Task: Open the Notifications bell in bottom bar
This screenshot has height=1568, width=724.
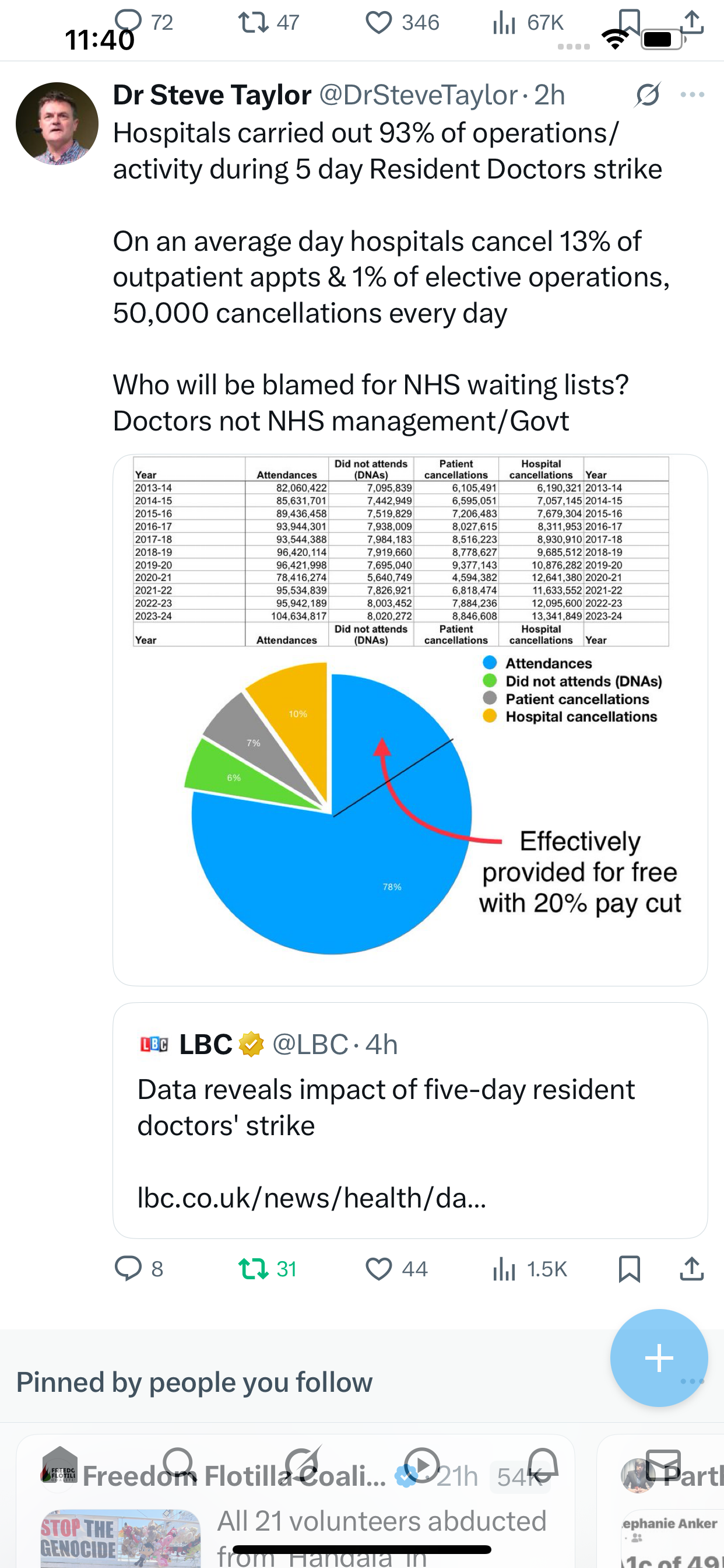Action: tap(543, 1464)
